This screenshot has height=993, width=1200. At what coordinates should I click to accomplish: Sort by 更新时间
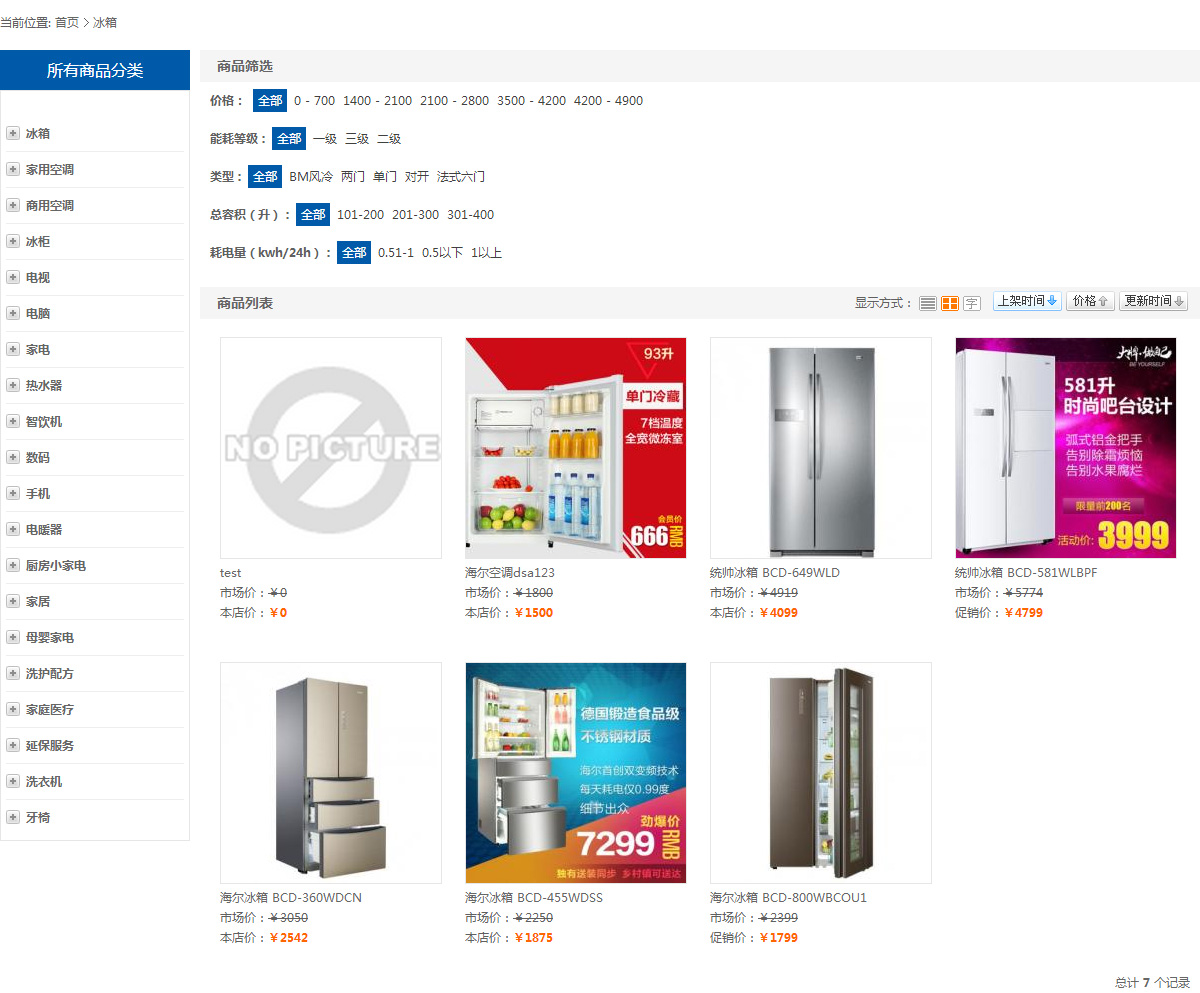pos(1153,301)
